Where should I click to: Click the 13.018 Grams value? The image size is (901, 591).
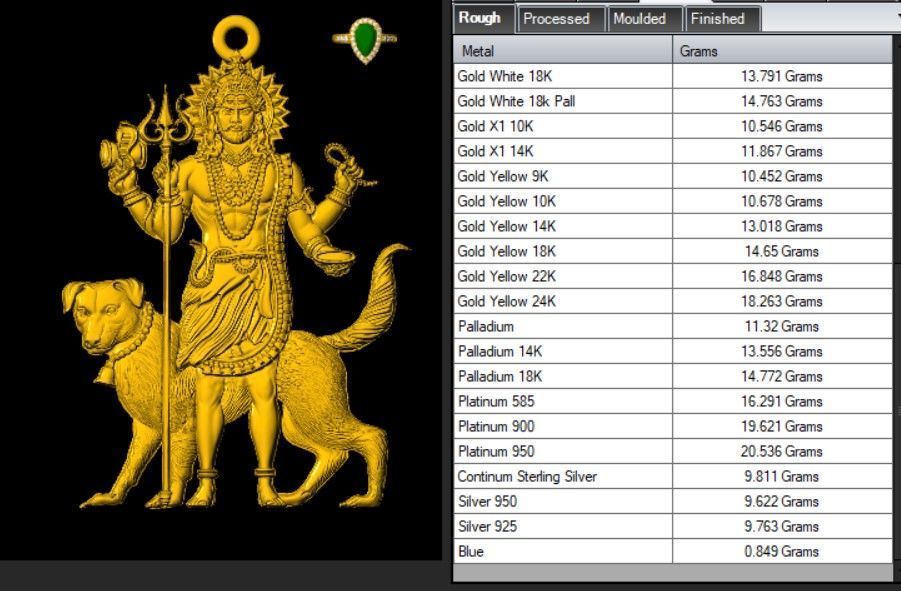pos(781,226)
